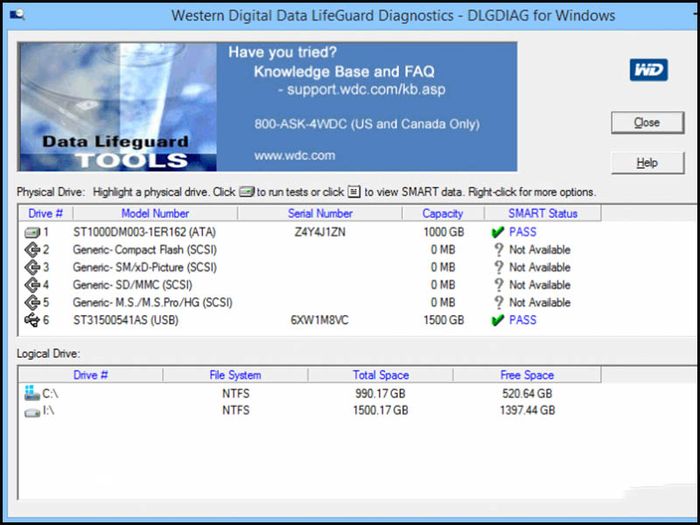This screenshot has height=525, width=700.
Task: Click the run tests icon in instructions
Action: click(x=246, y=192)
